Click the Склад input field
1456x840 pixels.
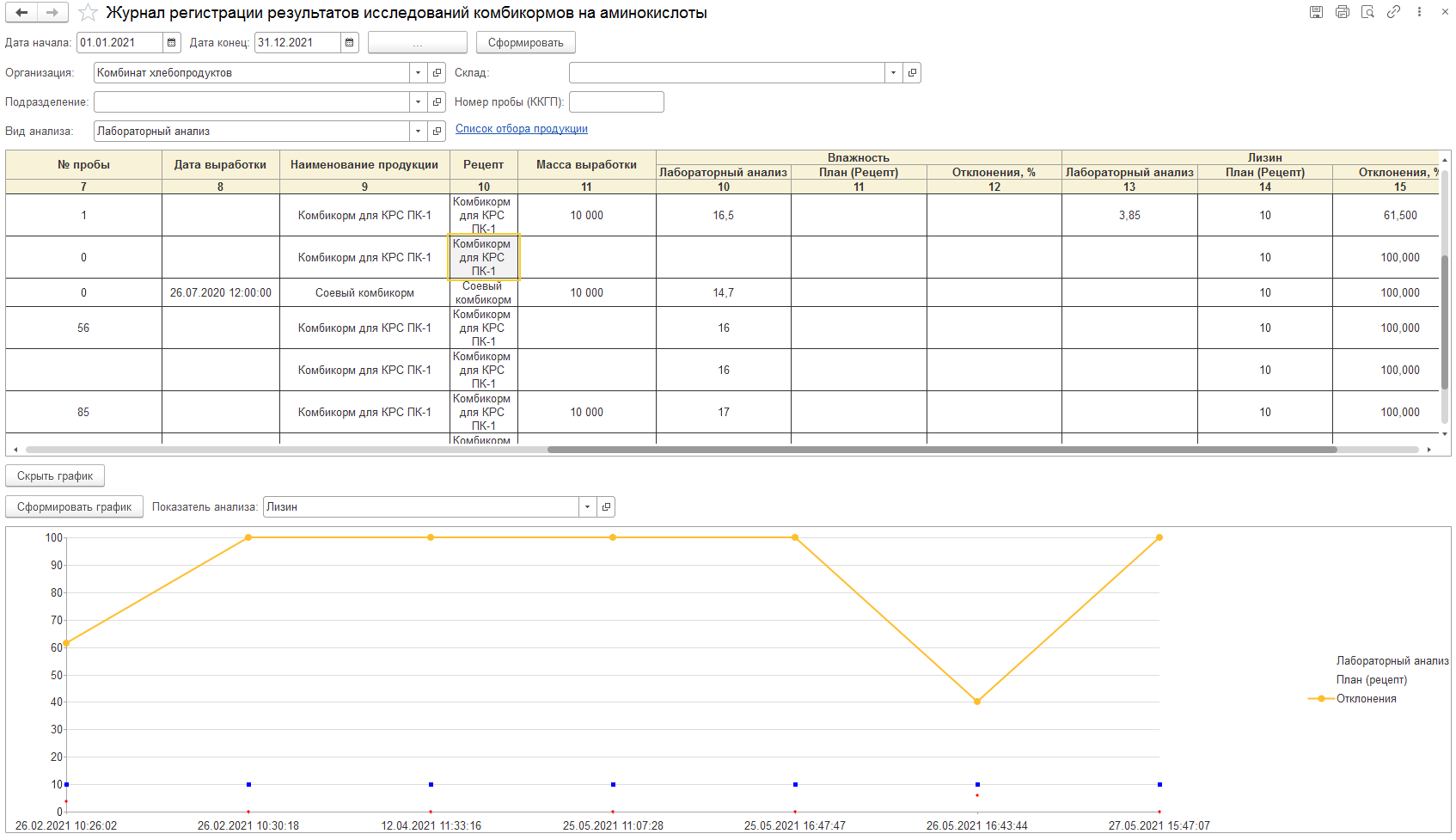click(x=727, y=73)
